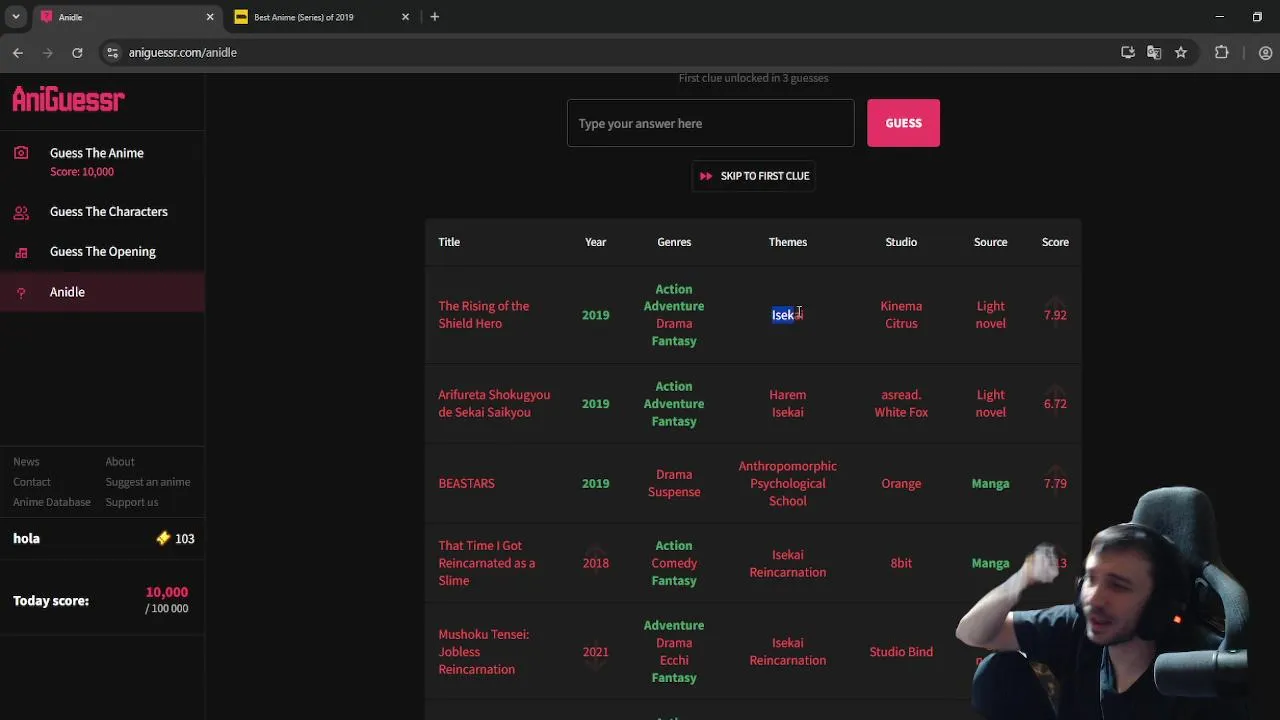The image size is (1280, 720).
Task: Click The Rising of the Shield Hero title
Action: pos(484,315)
